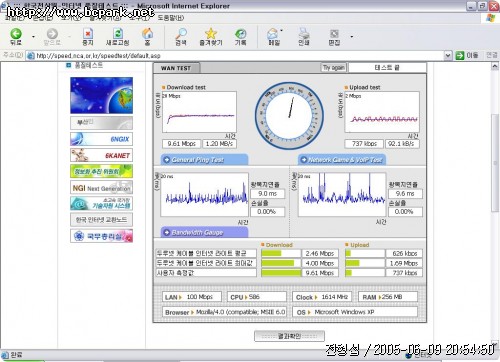Open the Home page icon
This screenshot has height=362, width=500.
pos(147,33)
